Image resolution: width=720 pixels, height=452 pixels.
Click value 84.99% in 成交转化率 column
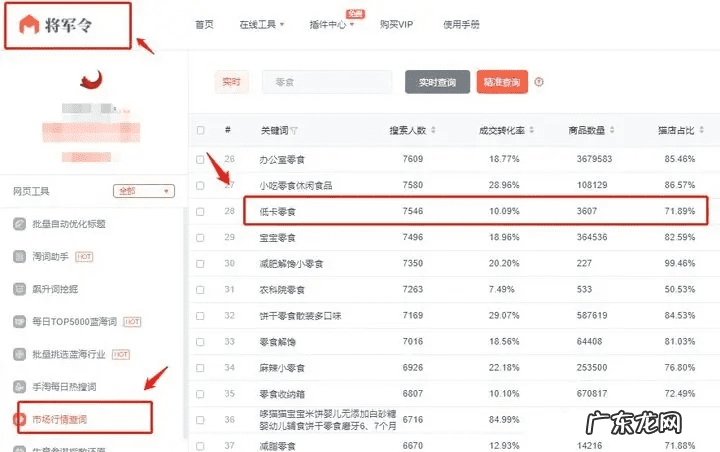[x=504, y=419]
